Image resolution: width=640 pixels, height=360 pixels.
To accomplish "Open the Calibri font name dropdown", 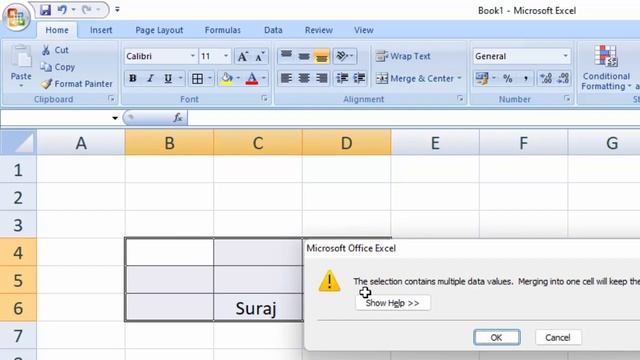I will [193, 56].
